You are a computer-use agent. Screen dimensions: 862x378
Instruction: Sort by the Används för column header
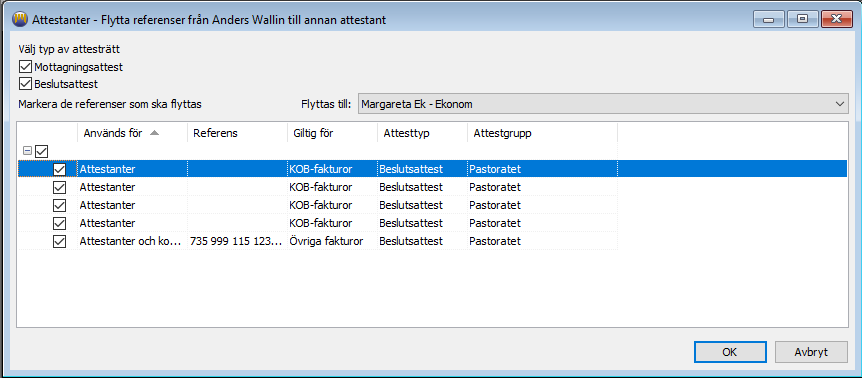[x=132, y=134]
